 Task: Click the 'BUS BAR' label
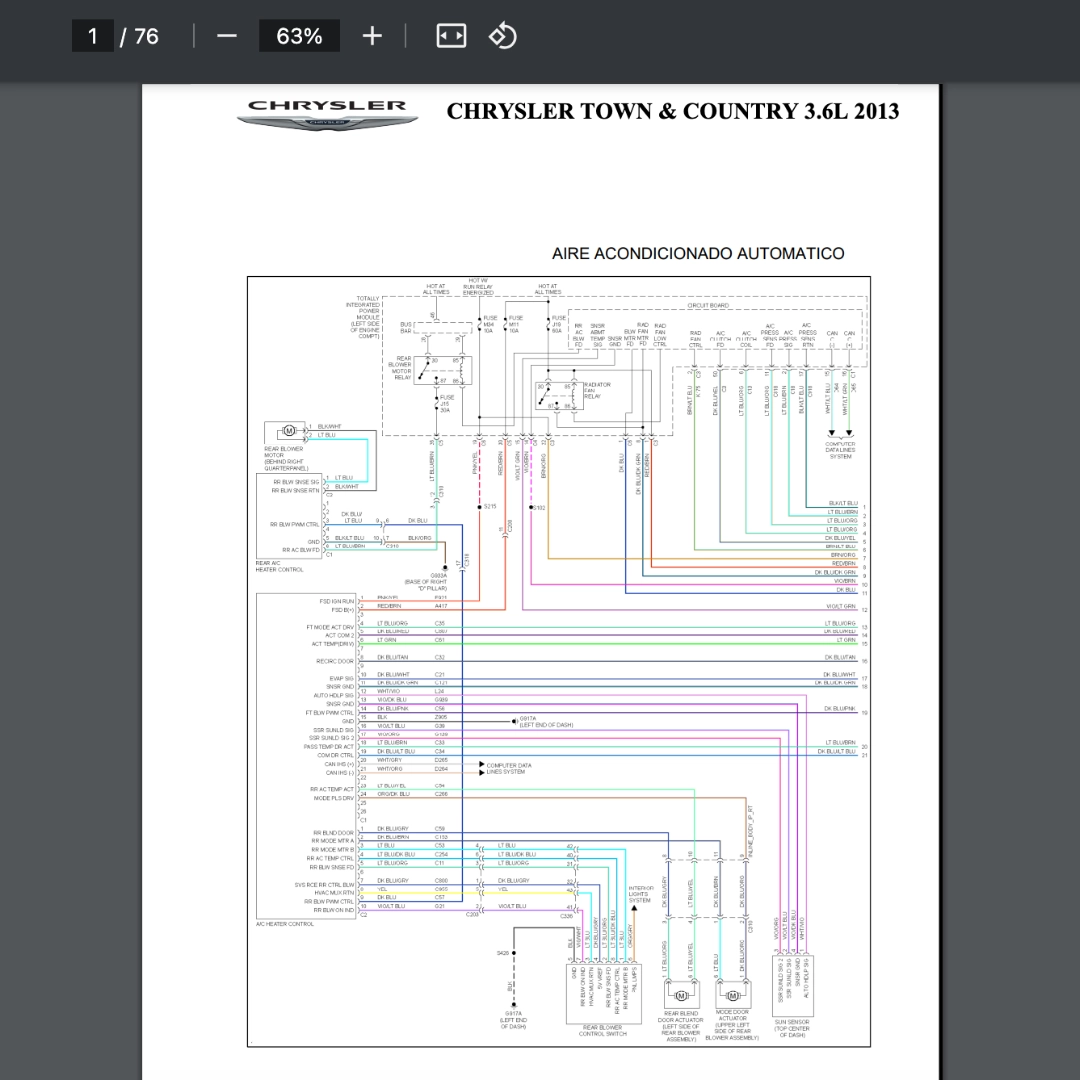tap(406, 327)
